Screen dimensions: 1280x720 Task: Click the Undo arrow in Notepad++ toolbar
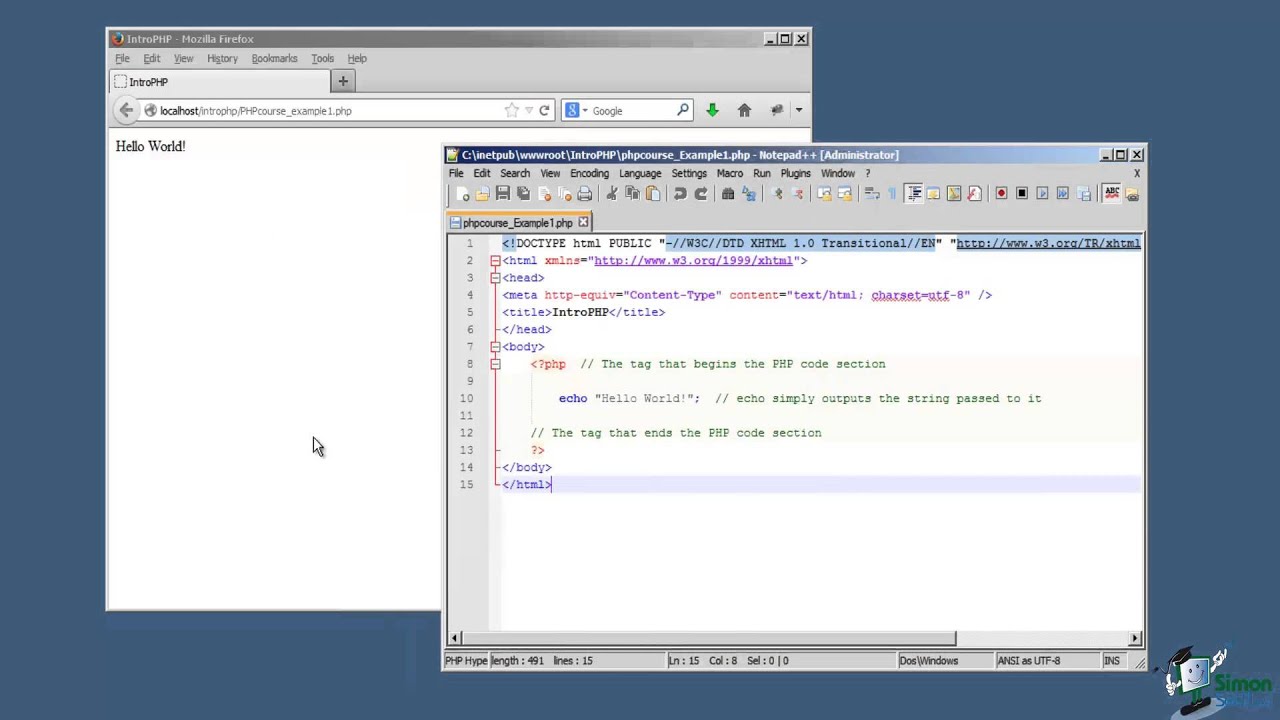coord(680,193)
